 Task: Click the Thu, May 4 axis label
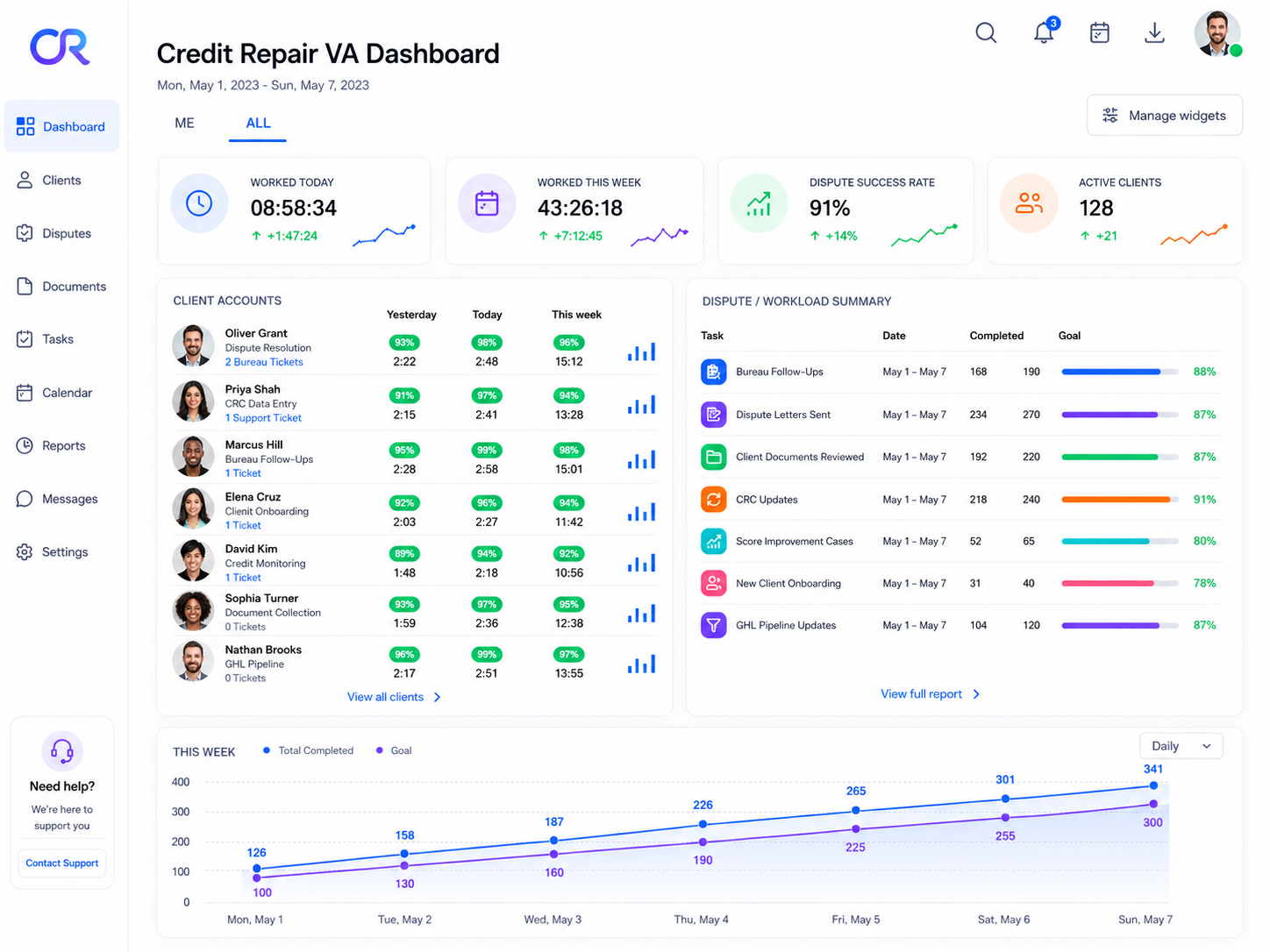point(701,920)
